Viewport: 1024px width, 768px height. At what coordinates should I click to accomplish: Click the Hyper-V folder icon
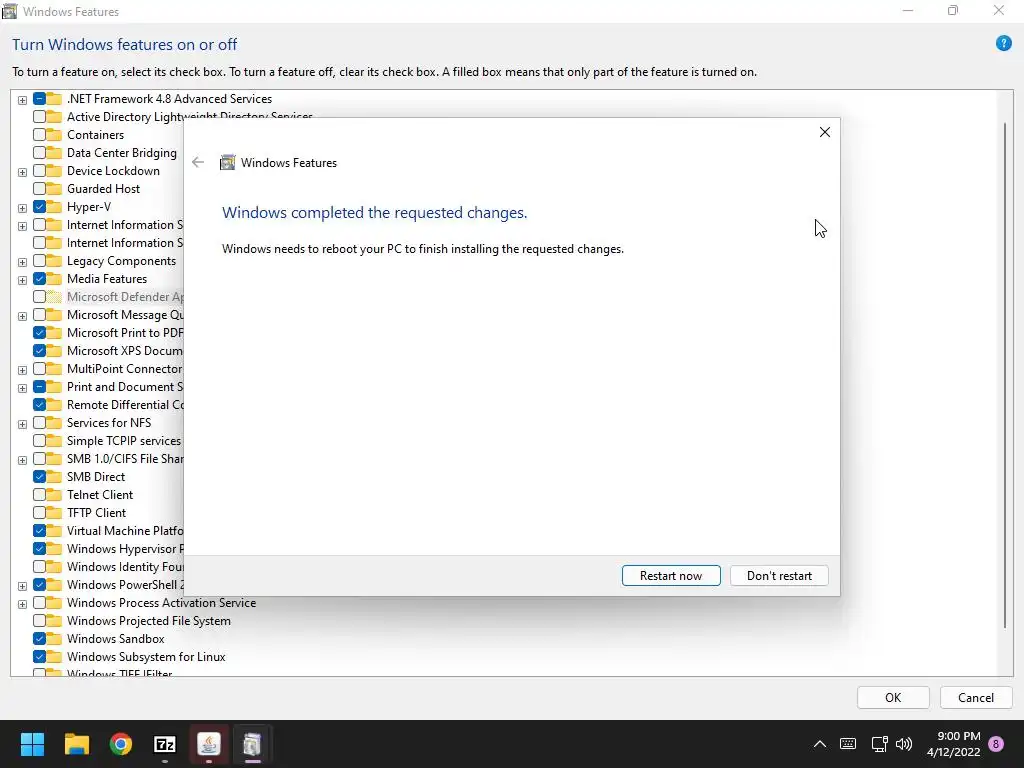[x=54, y=206]
